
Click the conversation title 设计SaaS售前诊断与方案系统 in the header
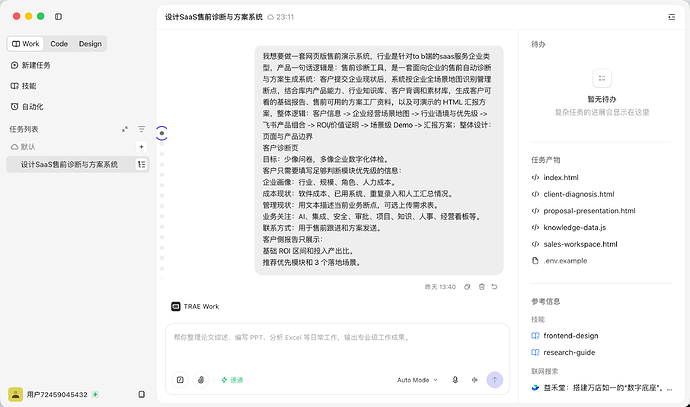(214, 17)
